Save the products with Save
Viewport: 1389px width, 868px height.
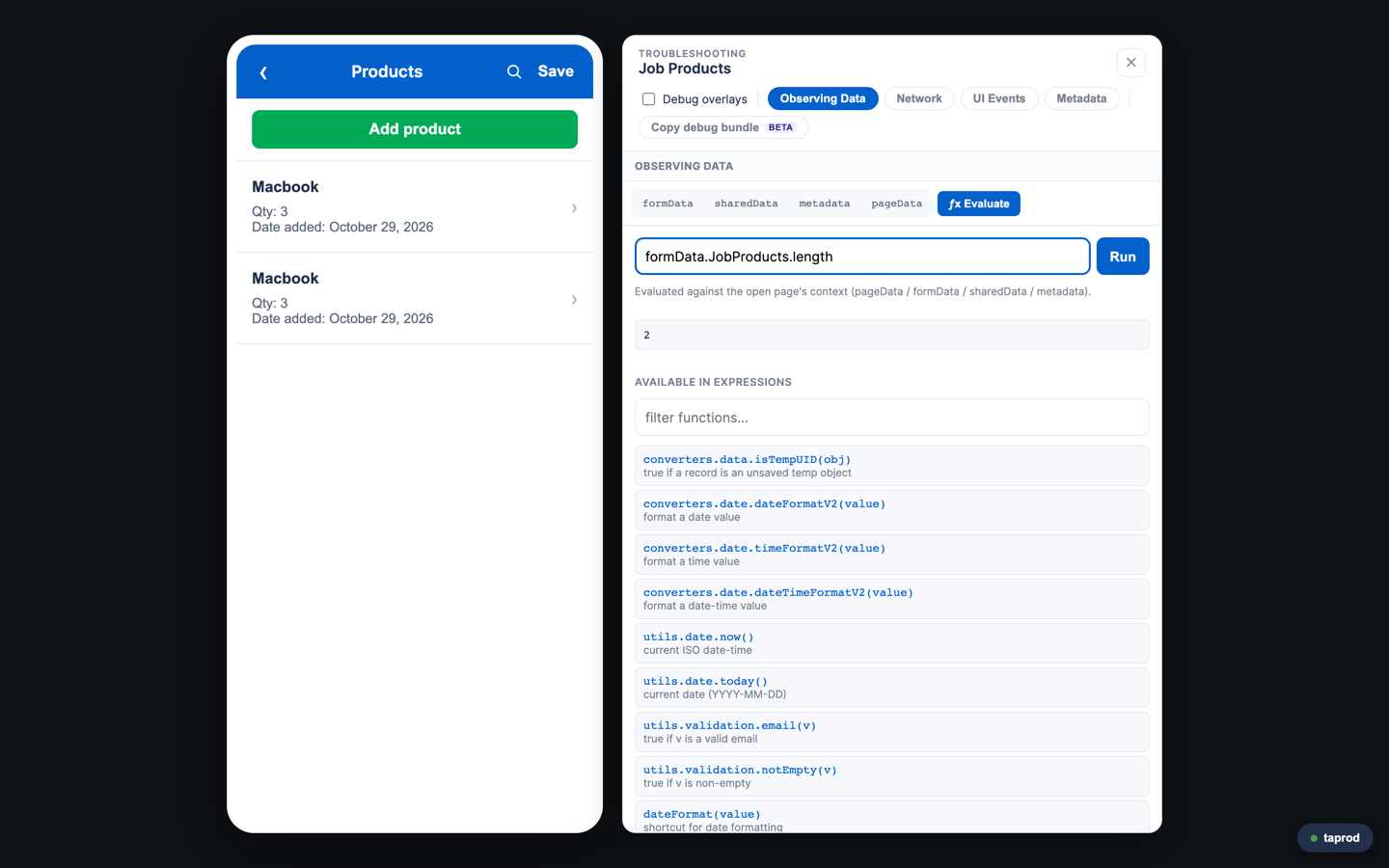coord(556,71)
